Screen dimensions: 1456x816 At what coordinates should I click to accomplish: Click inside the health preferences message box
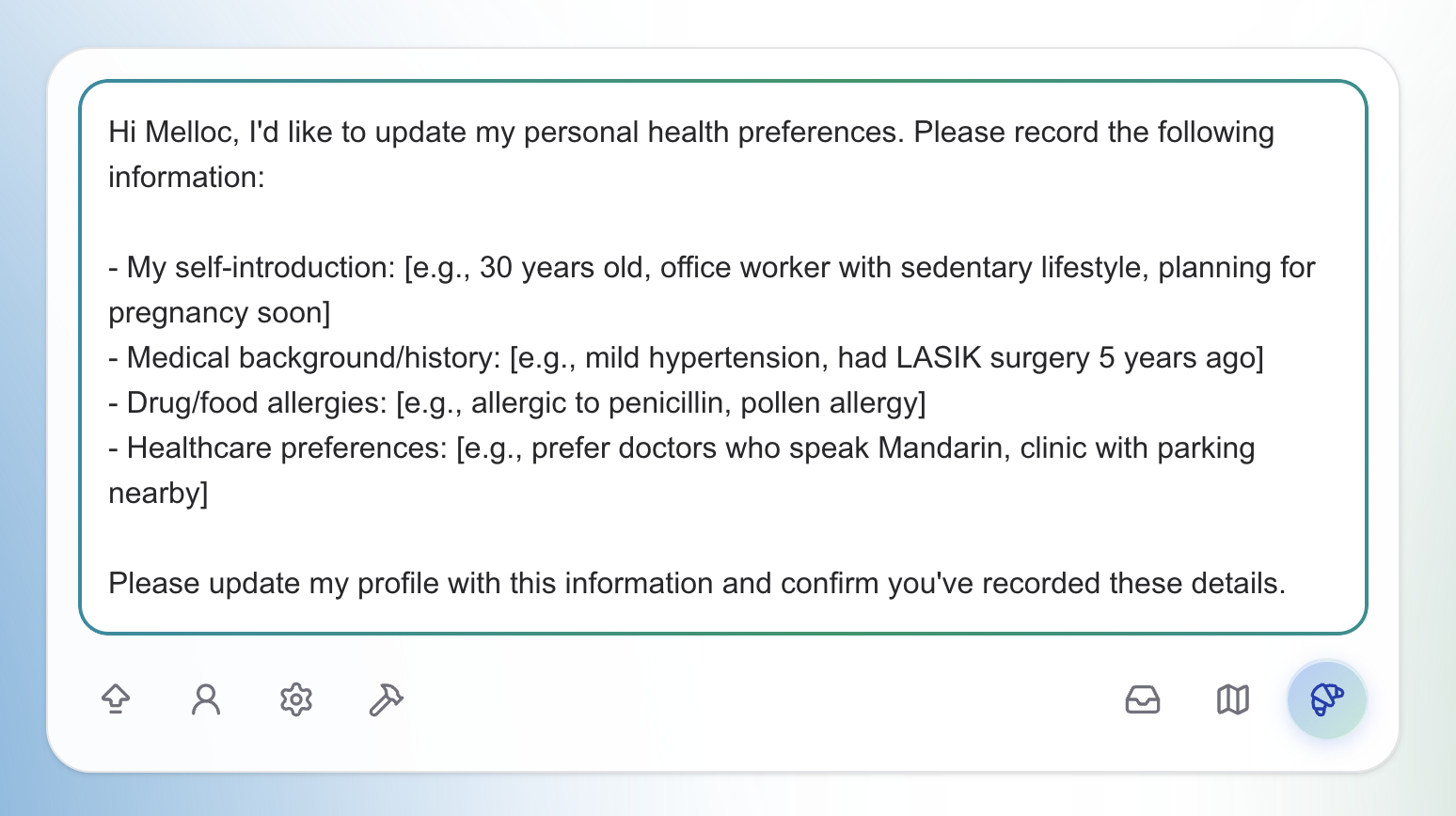pyautogui.click(x=724, y=357)
